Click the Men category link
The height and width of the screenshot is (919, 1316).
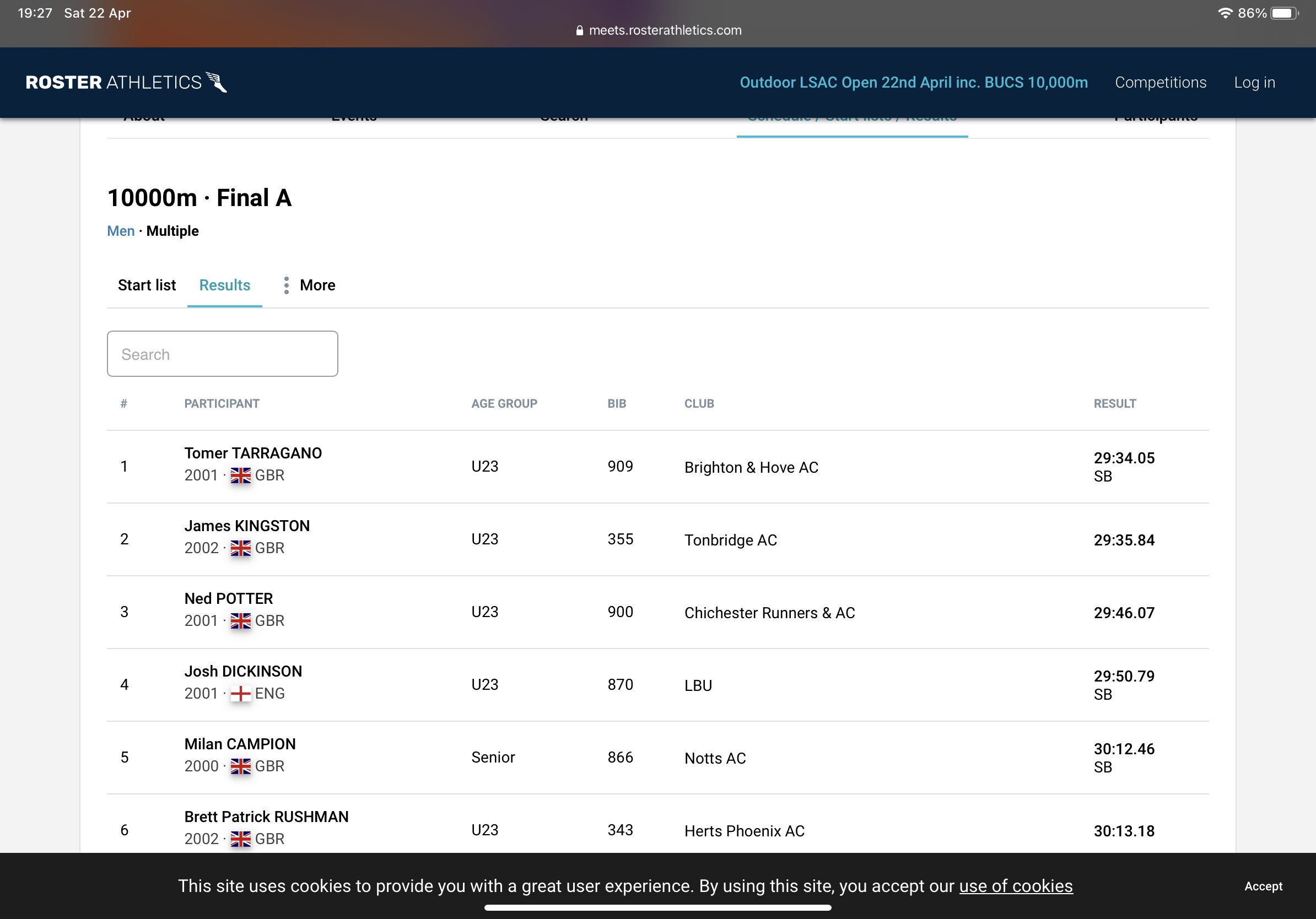tap(120, 231)
